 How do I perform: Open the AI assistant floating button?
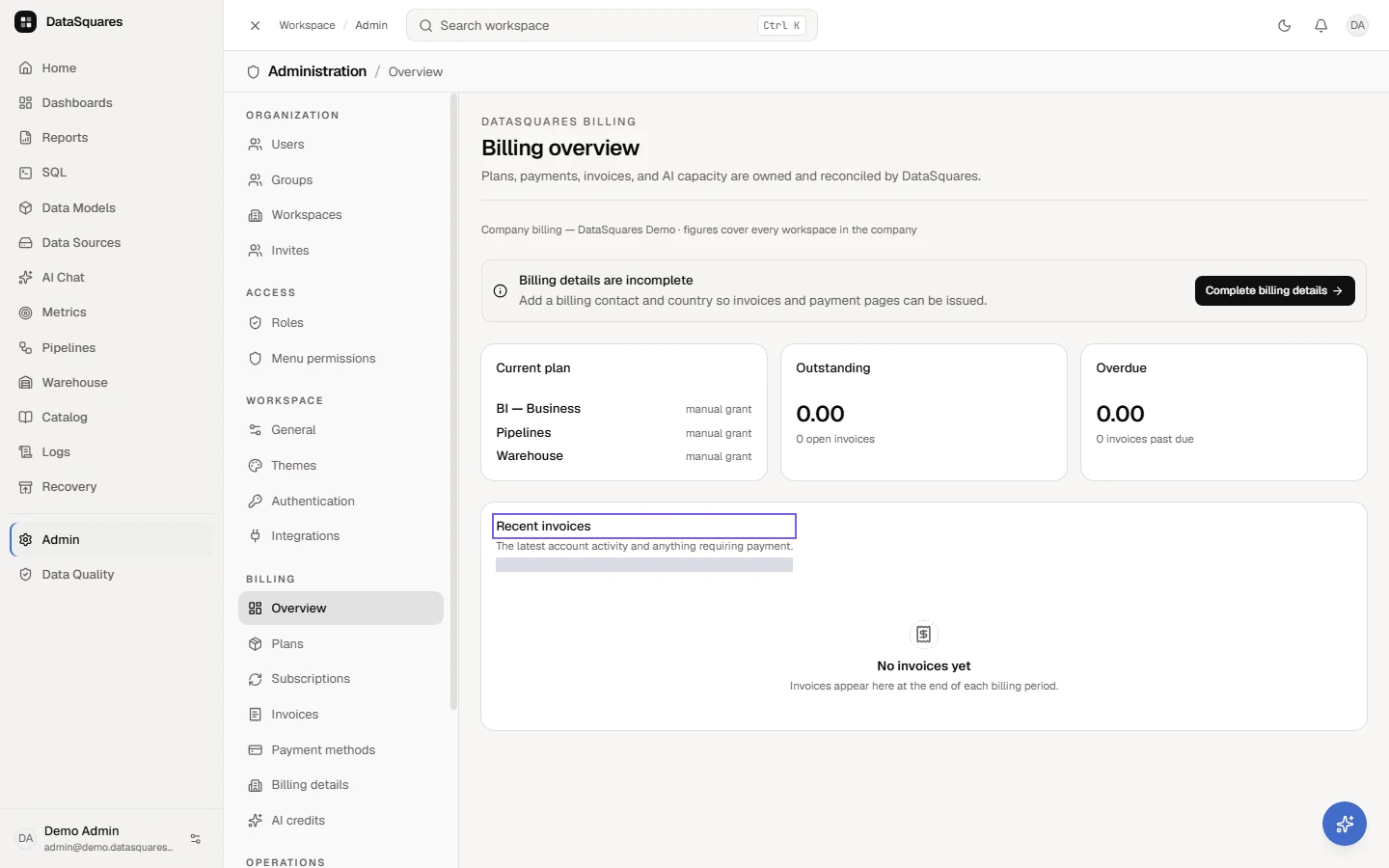pyautogui.click(x=1344, y=824)
